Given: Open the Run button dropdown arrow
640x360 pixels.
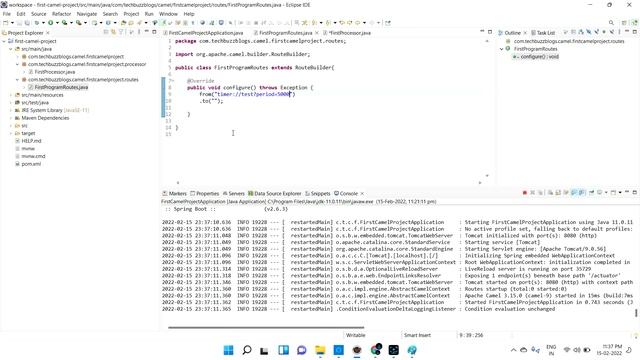Looking at the screenshot, I should pos(57,23).
